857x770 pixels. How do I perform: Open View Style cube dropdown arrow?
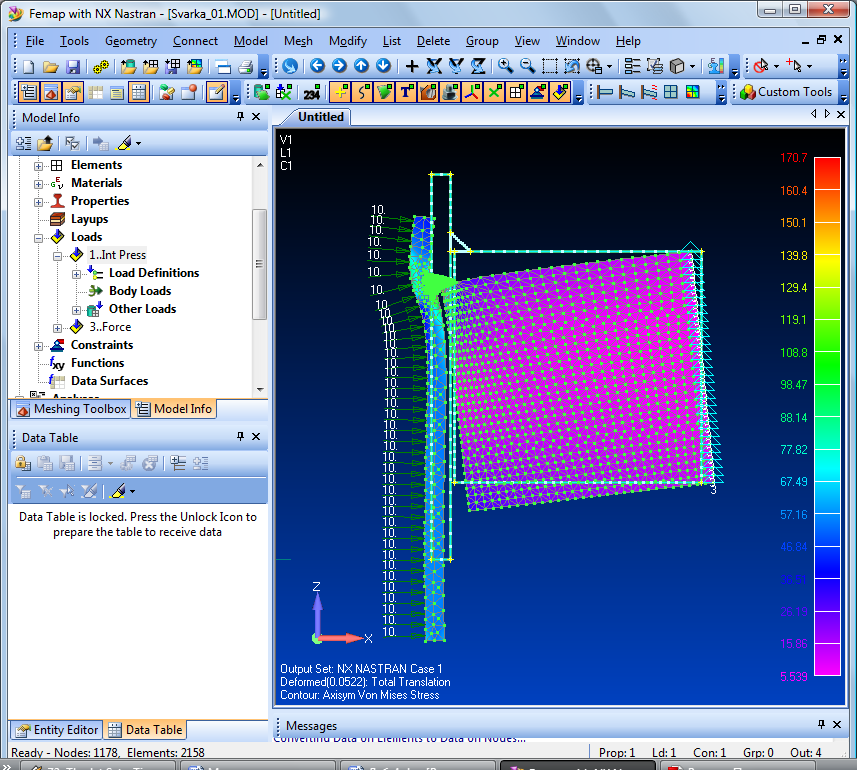692,67
